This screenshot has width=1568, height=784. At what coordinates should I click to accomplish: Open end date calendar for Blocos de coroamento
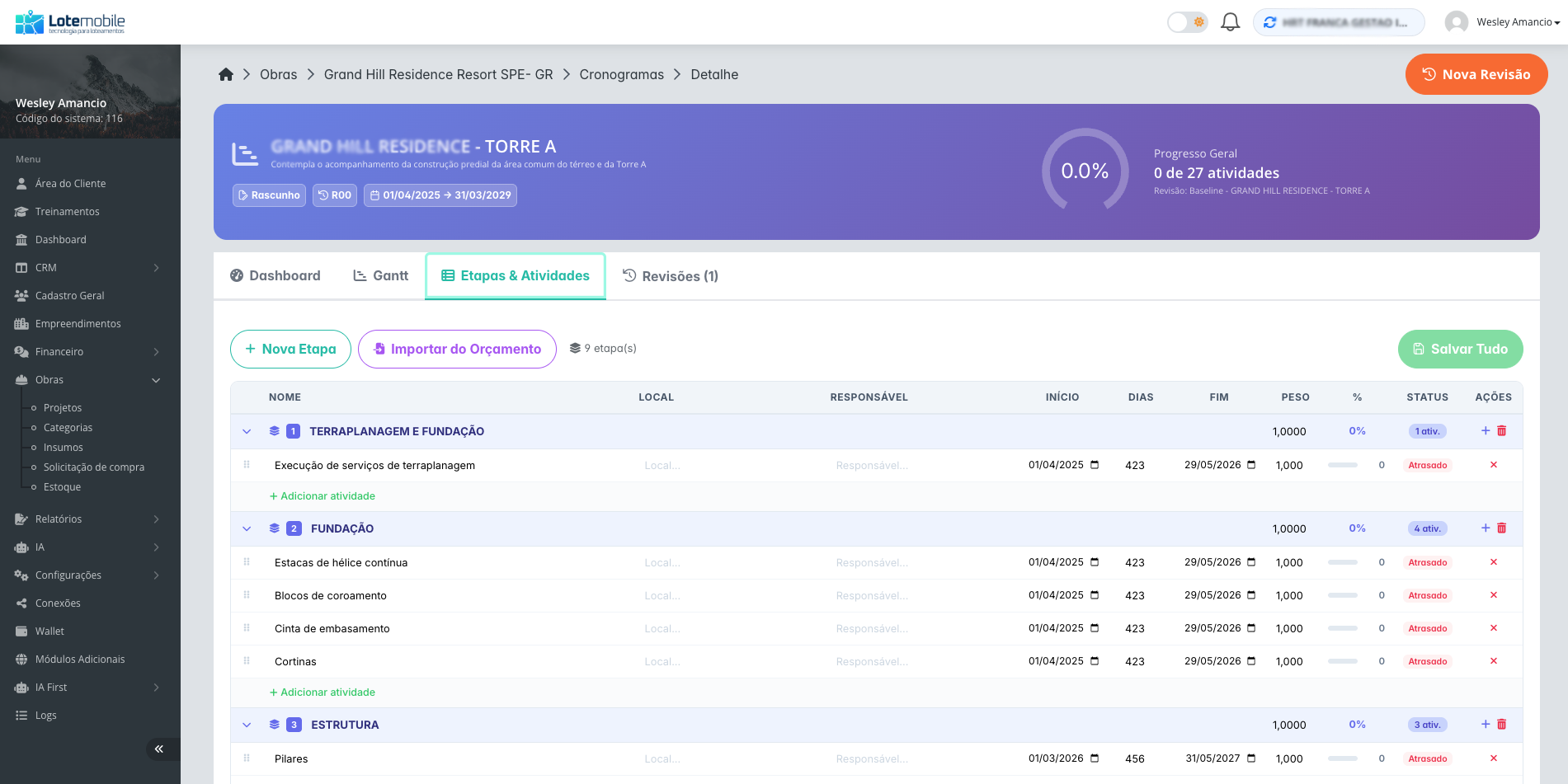click(1251, 595)
